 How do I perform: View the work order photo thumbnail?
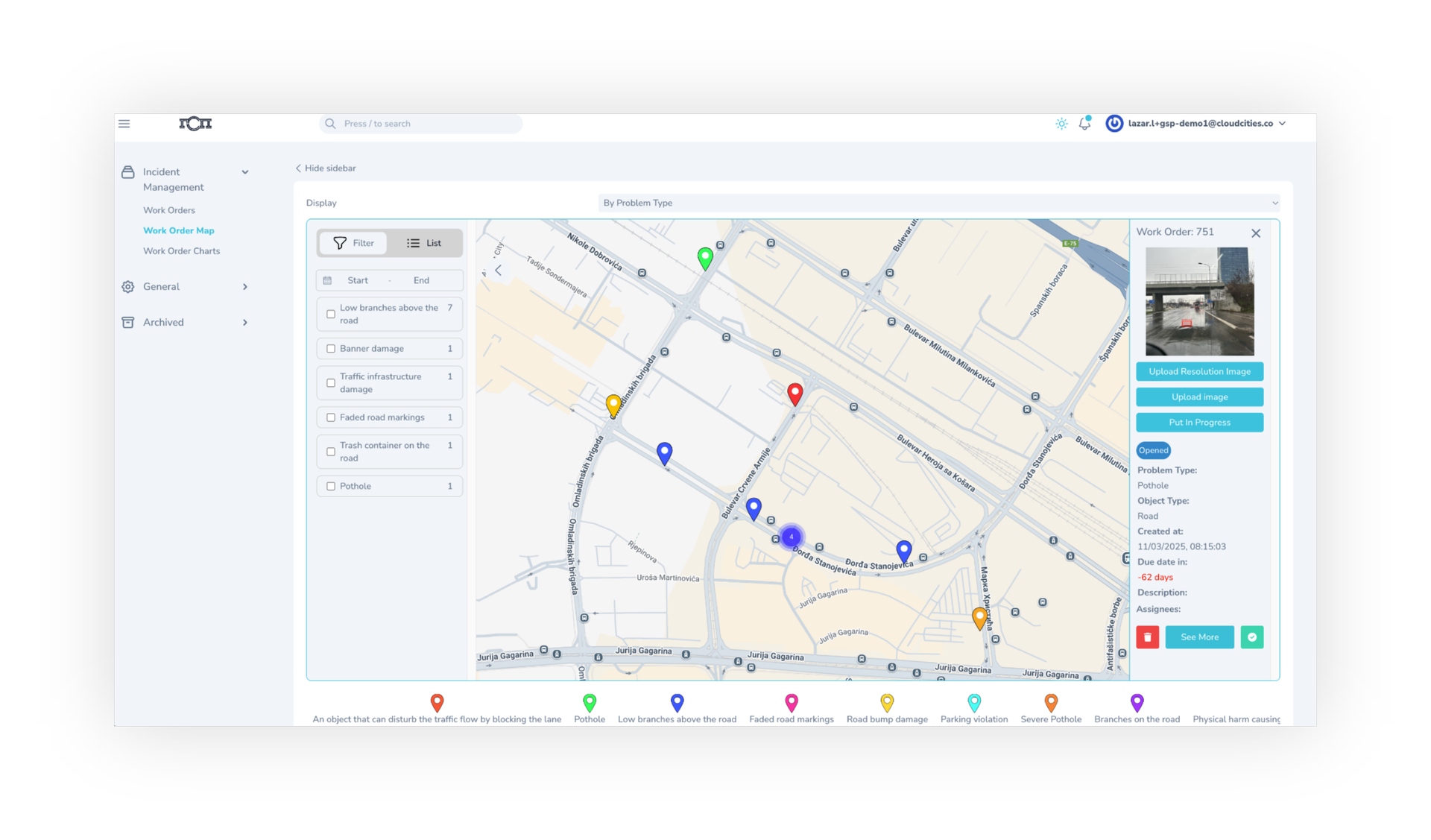pos(1199,301)
